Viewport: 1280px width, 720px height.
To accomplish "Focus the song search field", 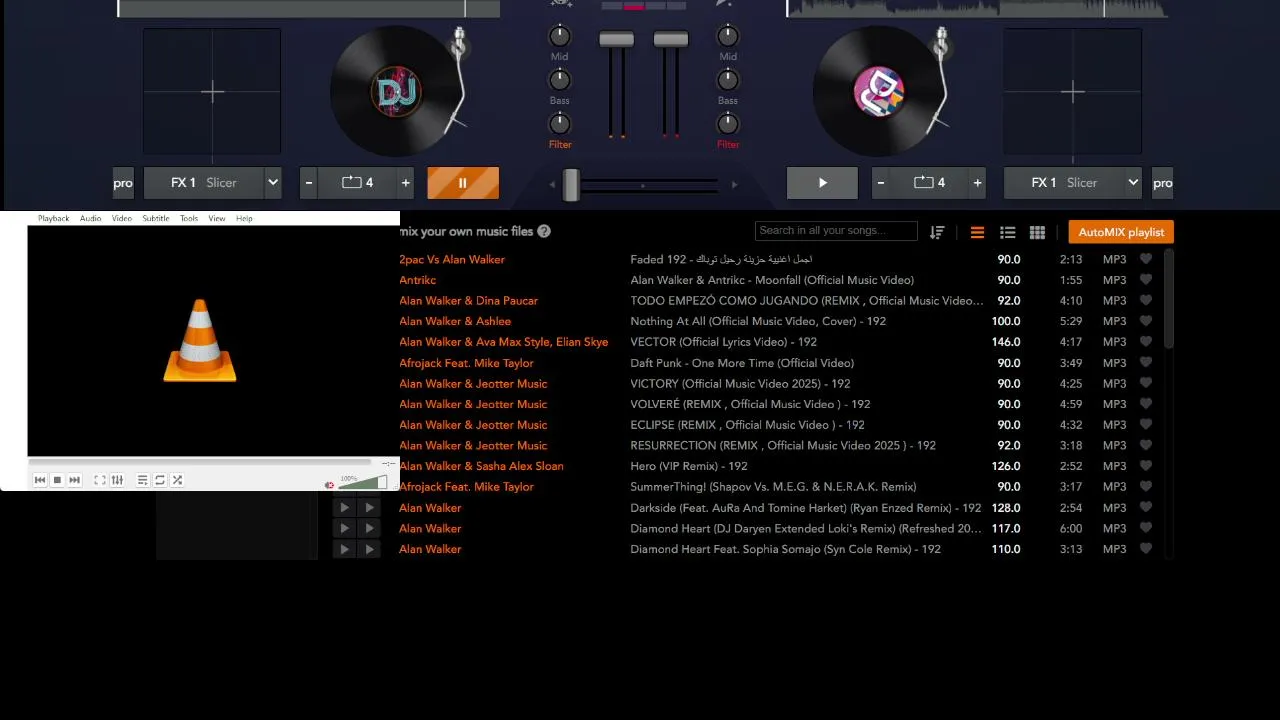I will tap(836, 231).
